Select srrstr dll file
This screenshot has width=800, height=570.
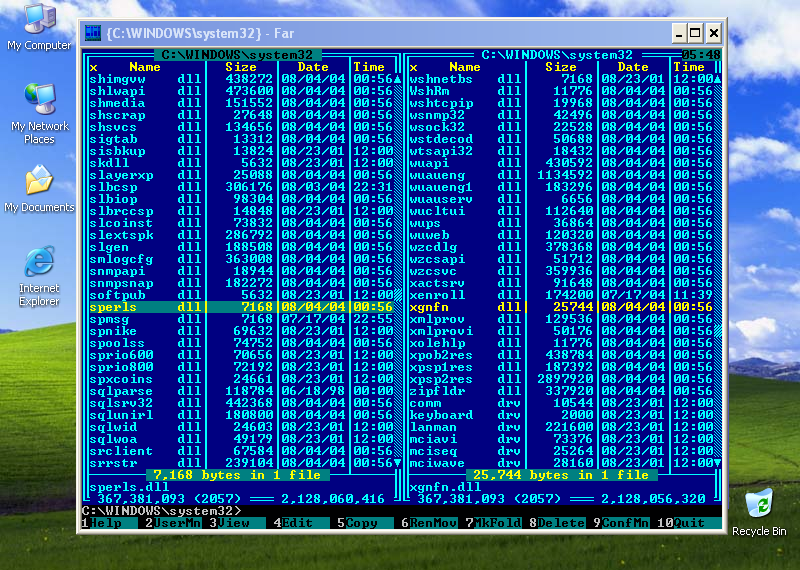point(241,463)
